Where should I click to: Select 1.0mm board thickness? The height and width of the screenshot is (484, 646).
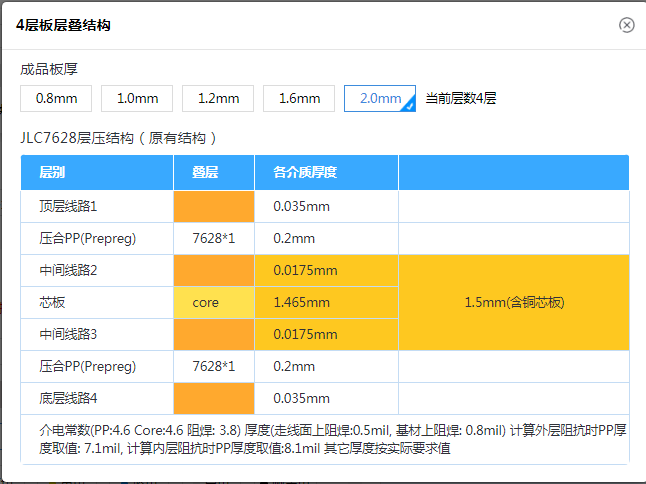[x=137, y=98]
